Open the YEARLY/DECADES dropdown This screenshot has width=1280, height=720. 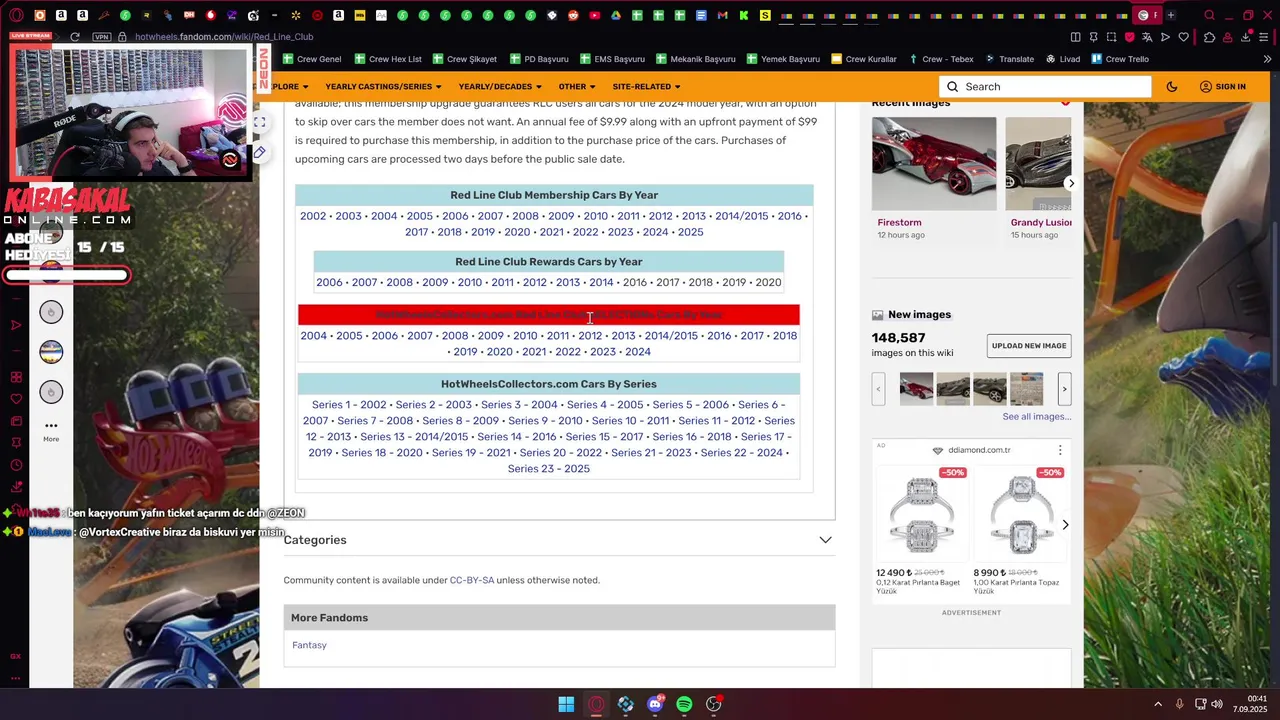(x=500, y=87)
